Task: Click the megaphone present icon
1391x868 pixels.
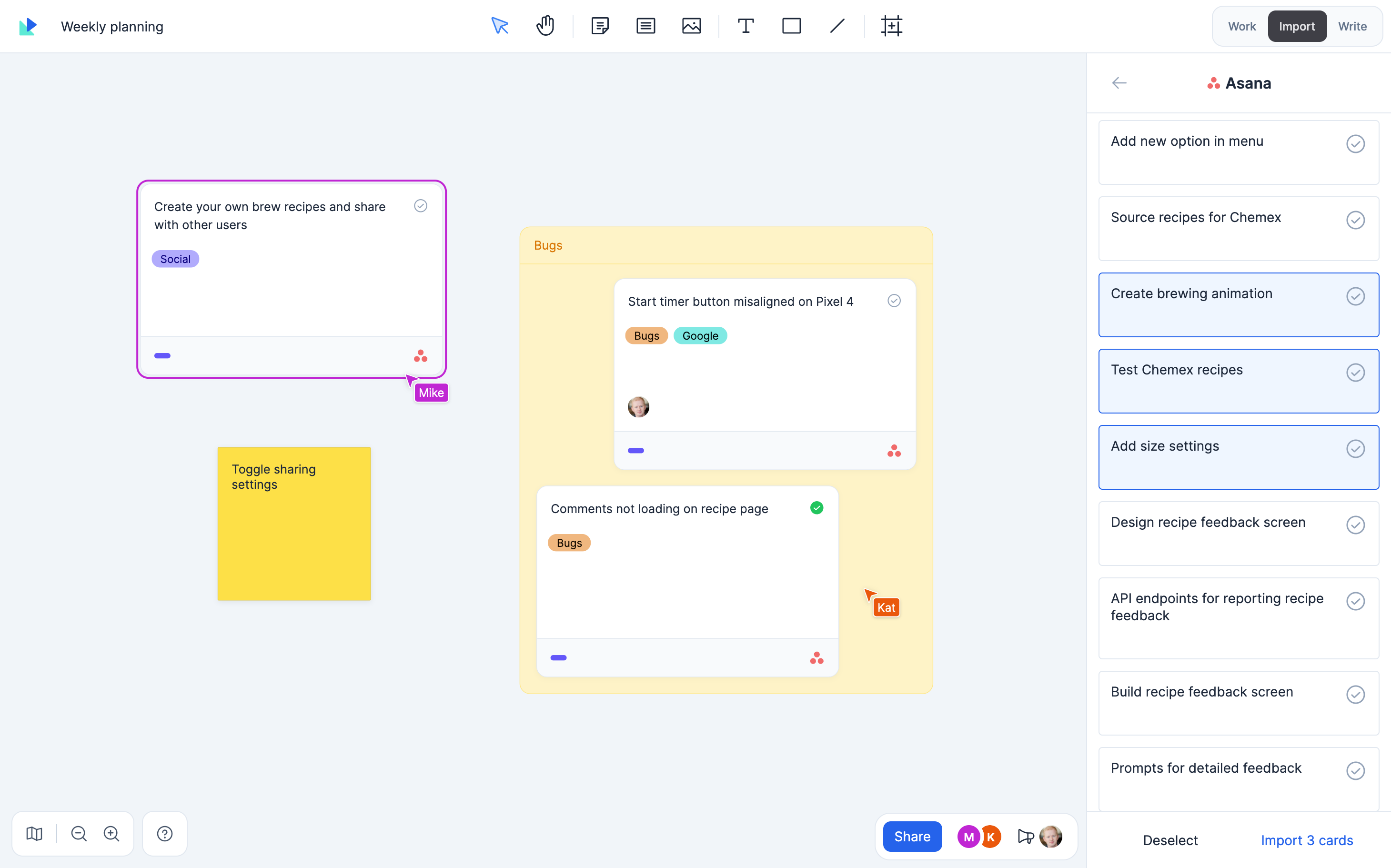Action: tap(1025, 837)
